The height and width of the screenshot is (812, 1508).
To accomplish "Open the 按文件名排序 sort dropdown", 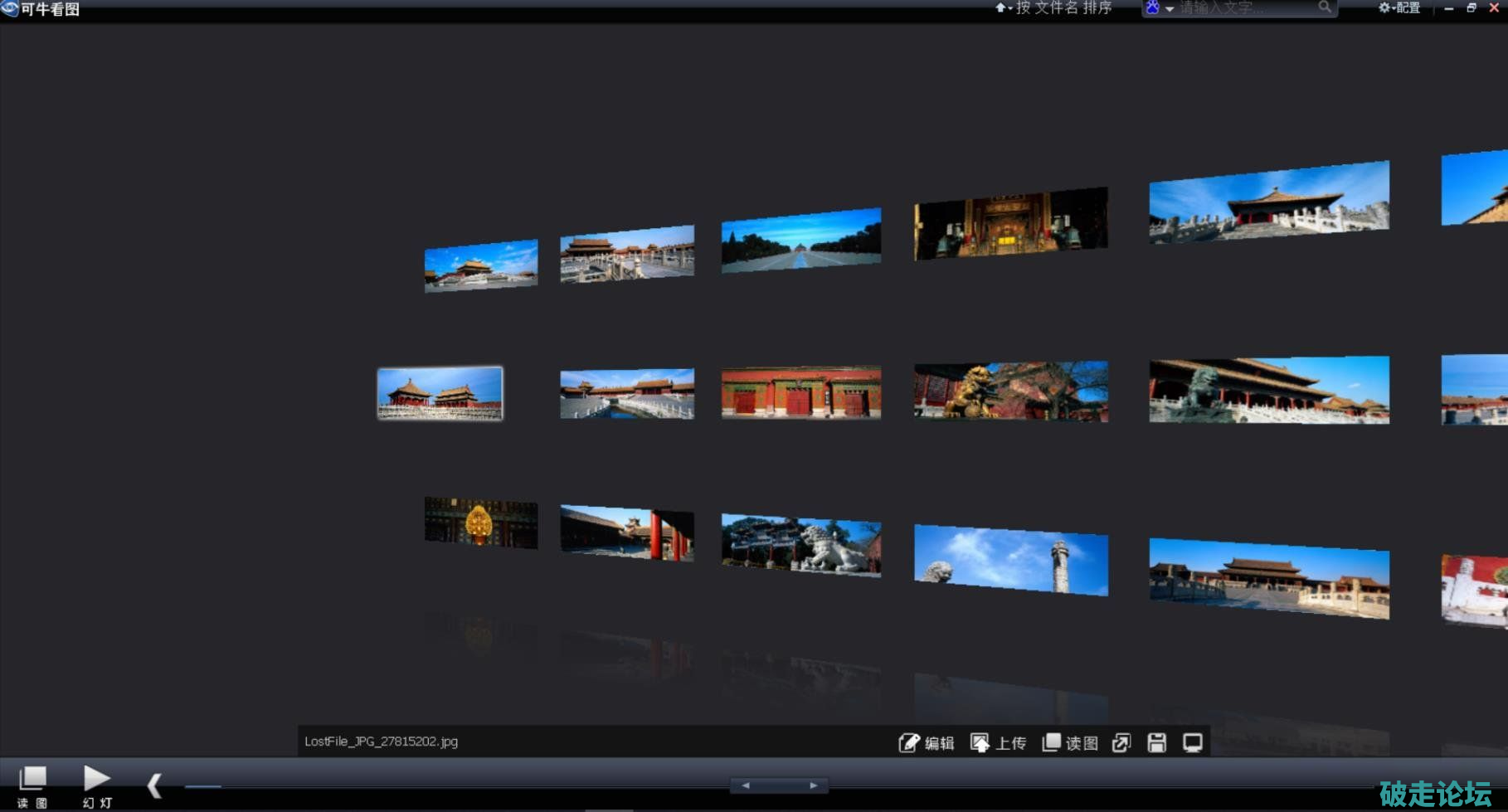I will (1054, 8).
